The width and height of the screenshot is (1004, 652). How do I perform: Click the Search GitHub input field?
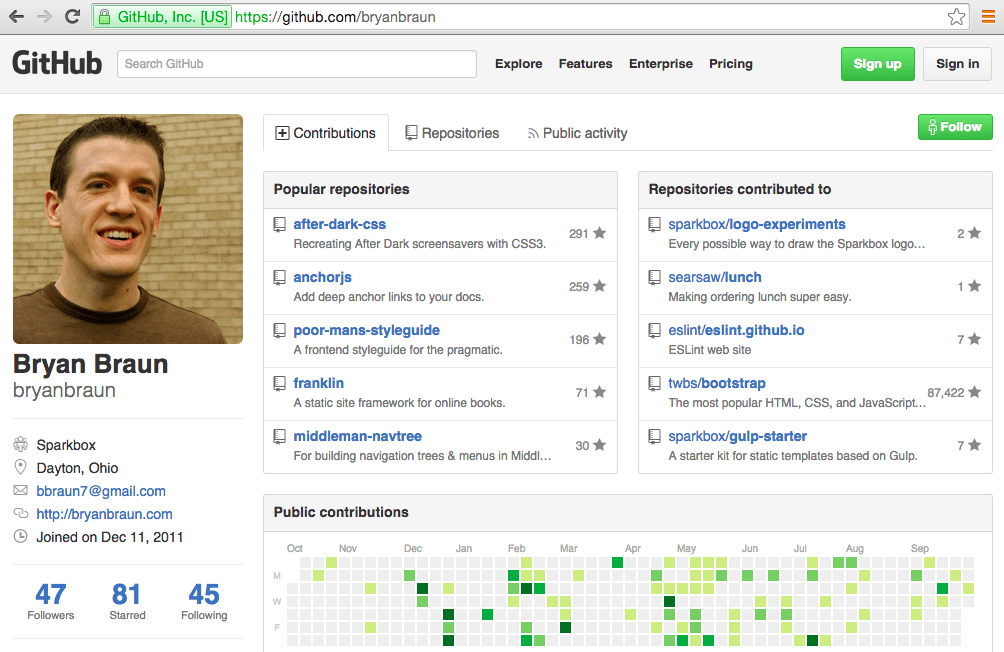click(x=296, y=63)
